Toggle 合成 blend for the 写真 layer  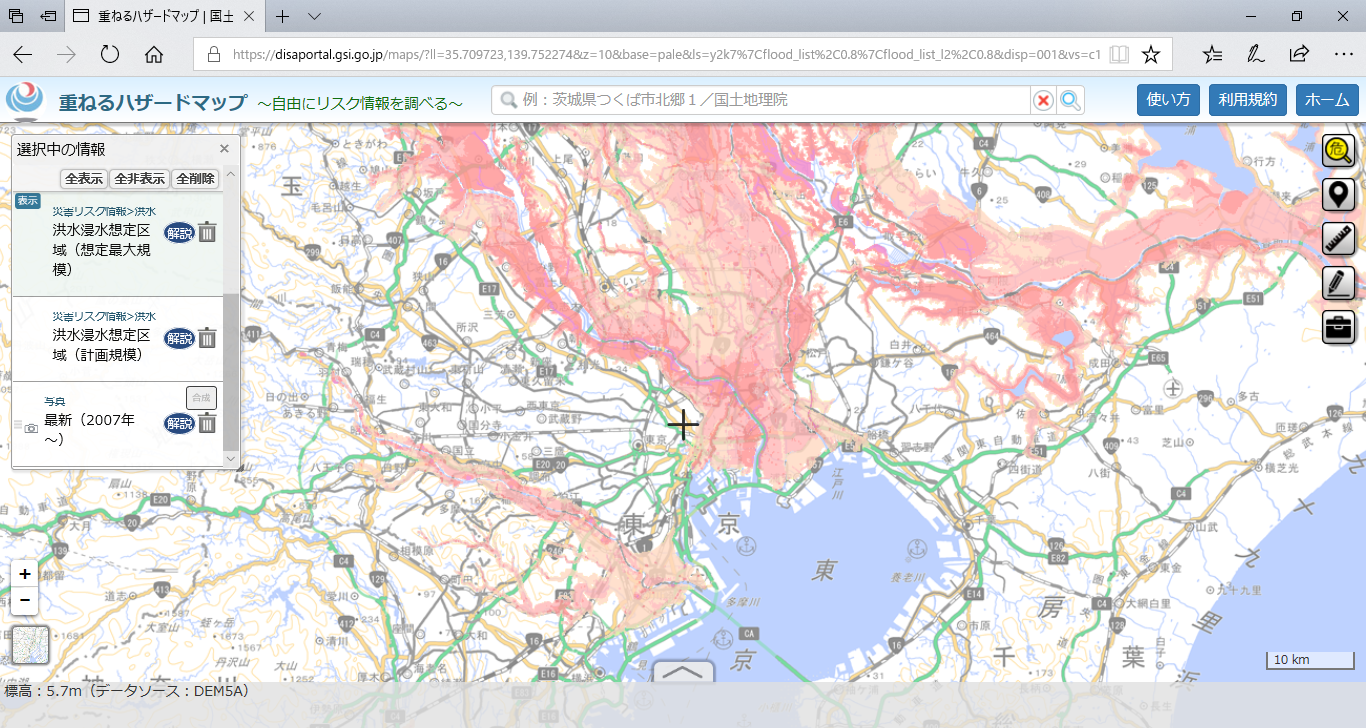point(201,397)
